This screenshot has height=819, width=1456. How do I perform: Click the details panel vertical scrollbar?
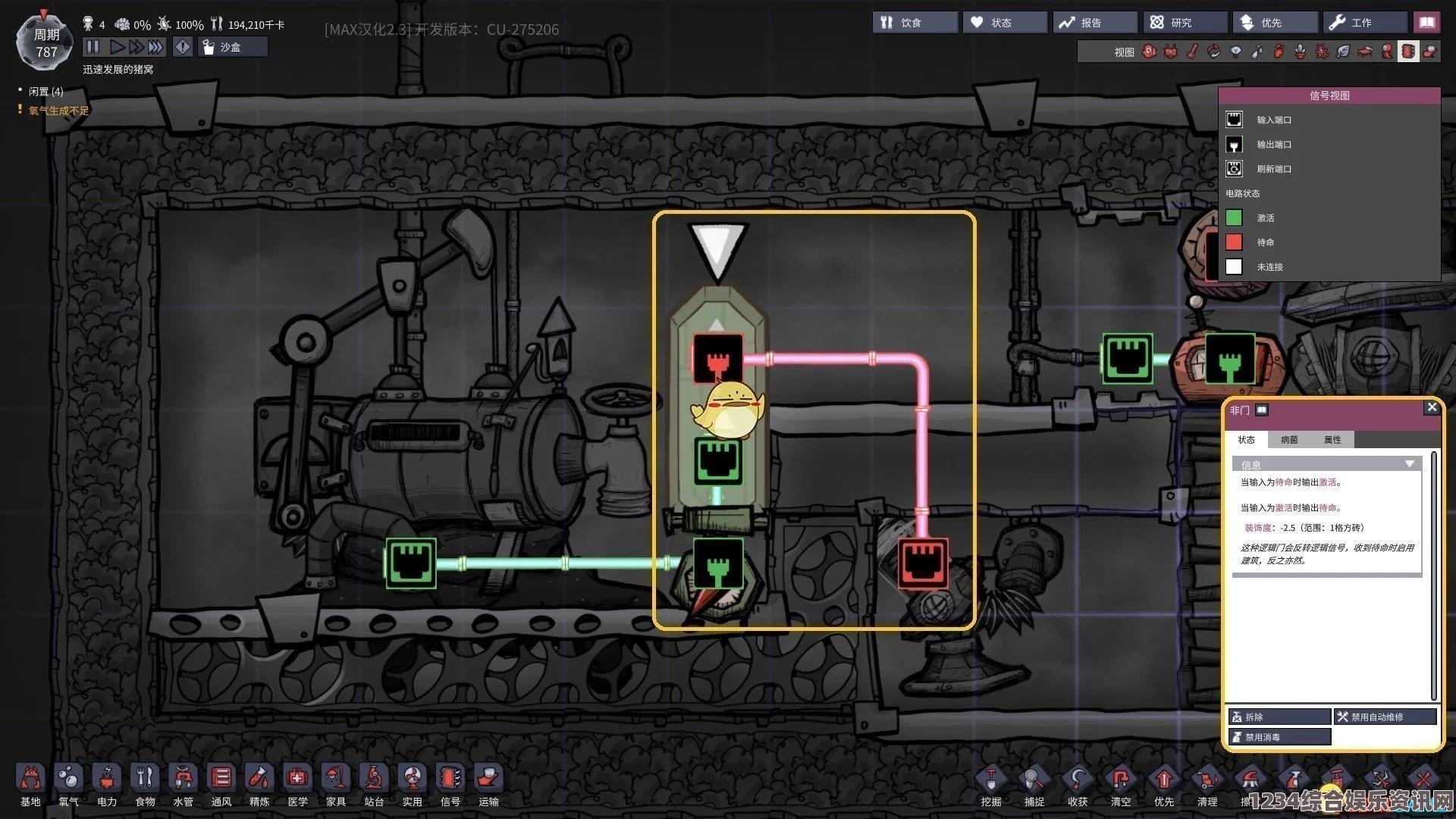[1433, 576]
